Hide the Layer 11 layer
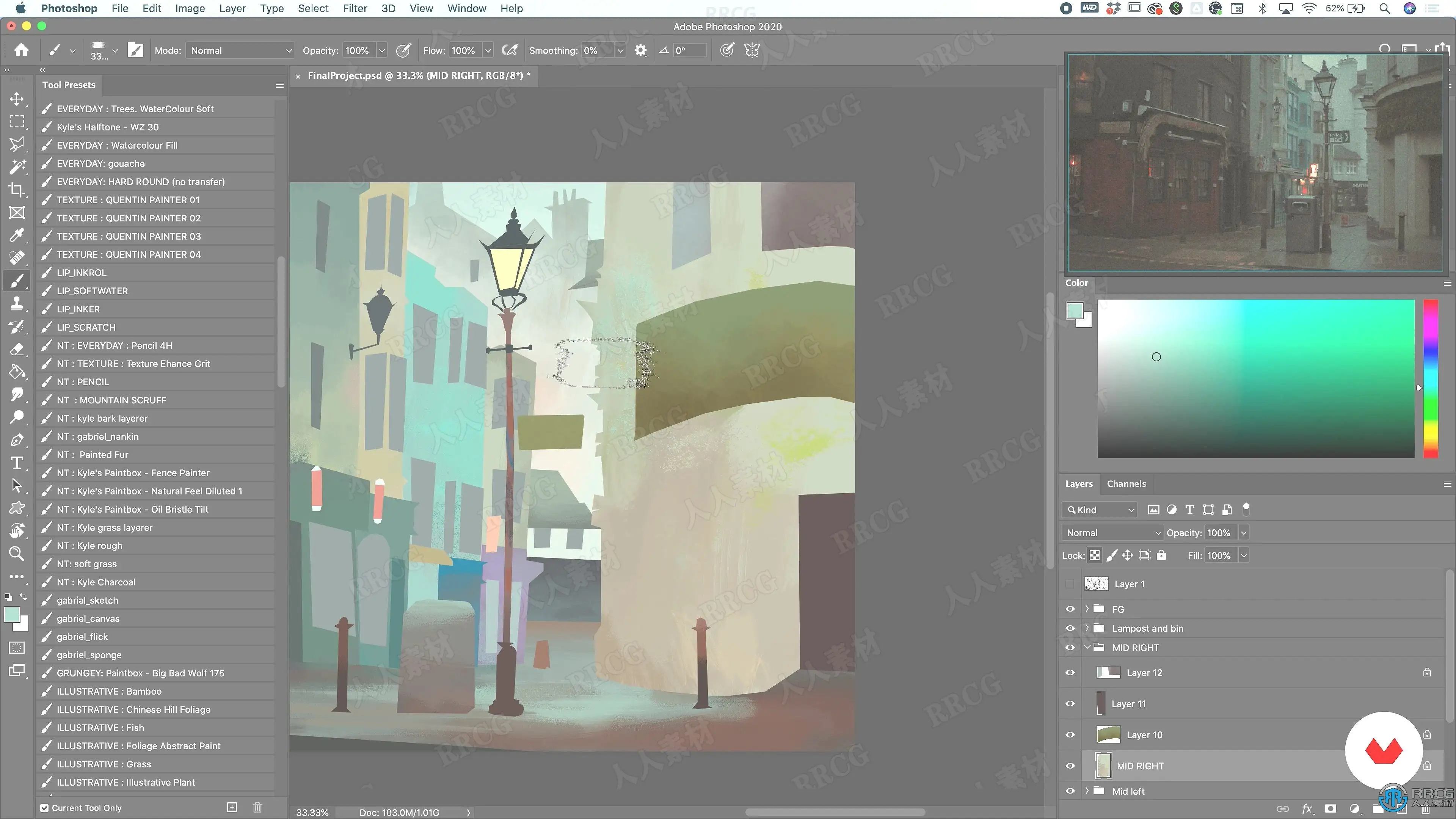Viewport: 1456px width, 819px height. (1070, 704)
